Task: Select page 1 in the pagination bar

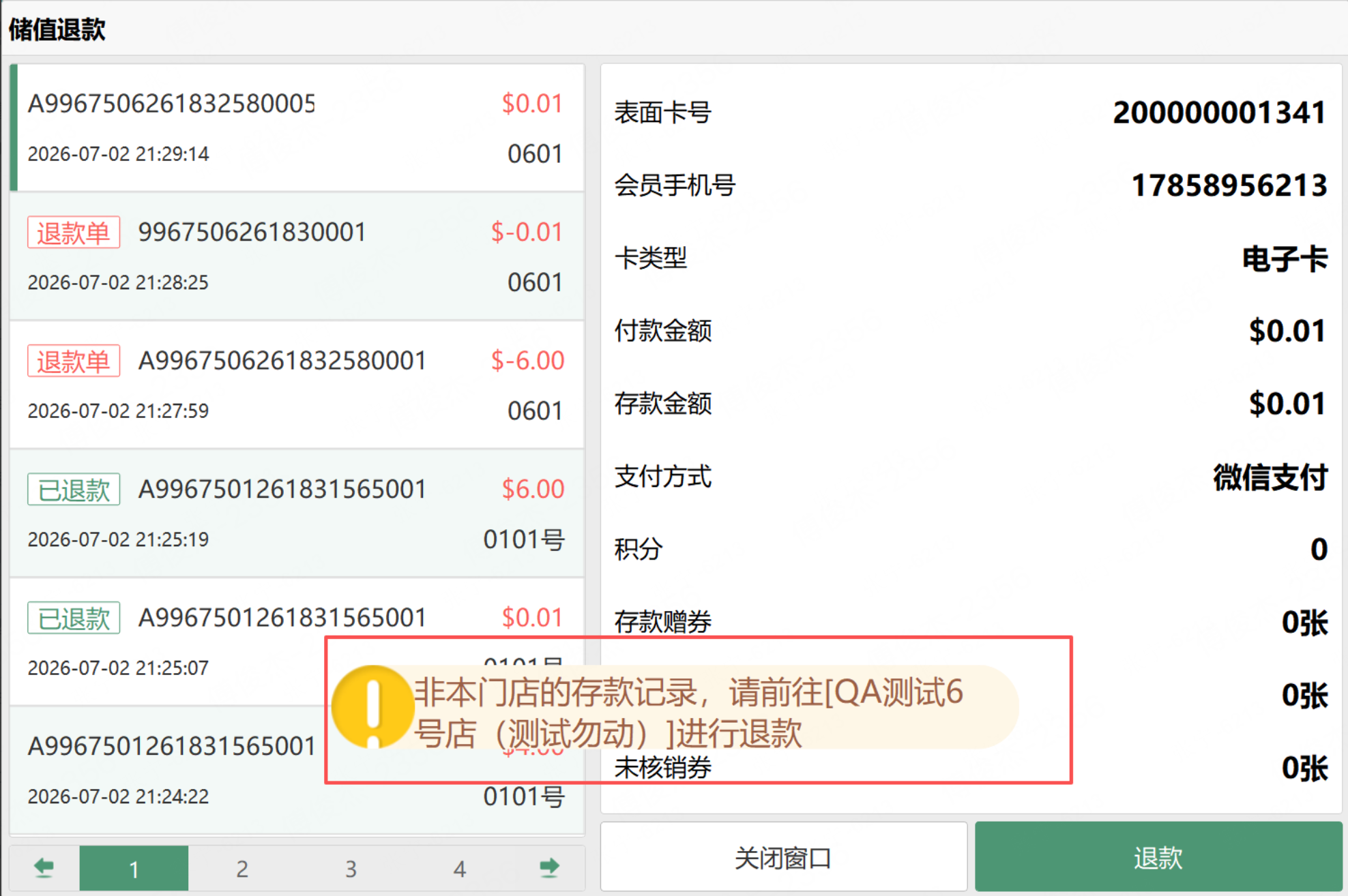Action: (x=134, y=868)
